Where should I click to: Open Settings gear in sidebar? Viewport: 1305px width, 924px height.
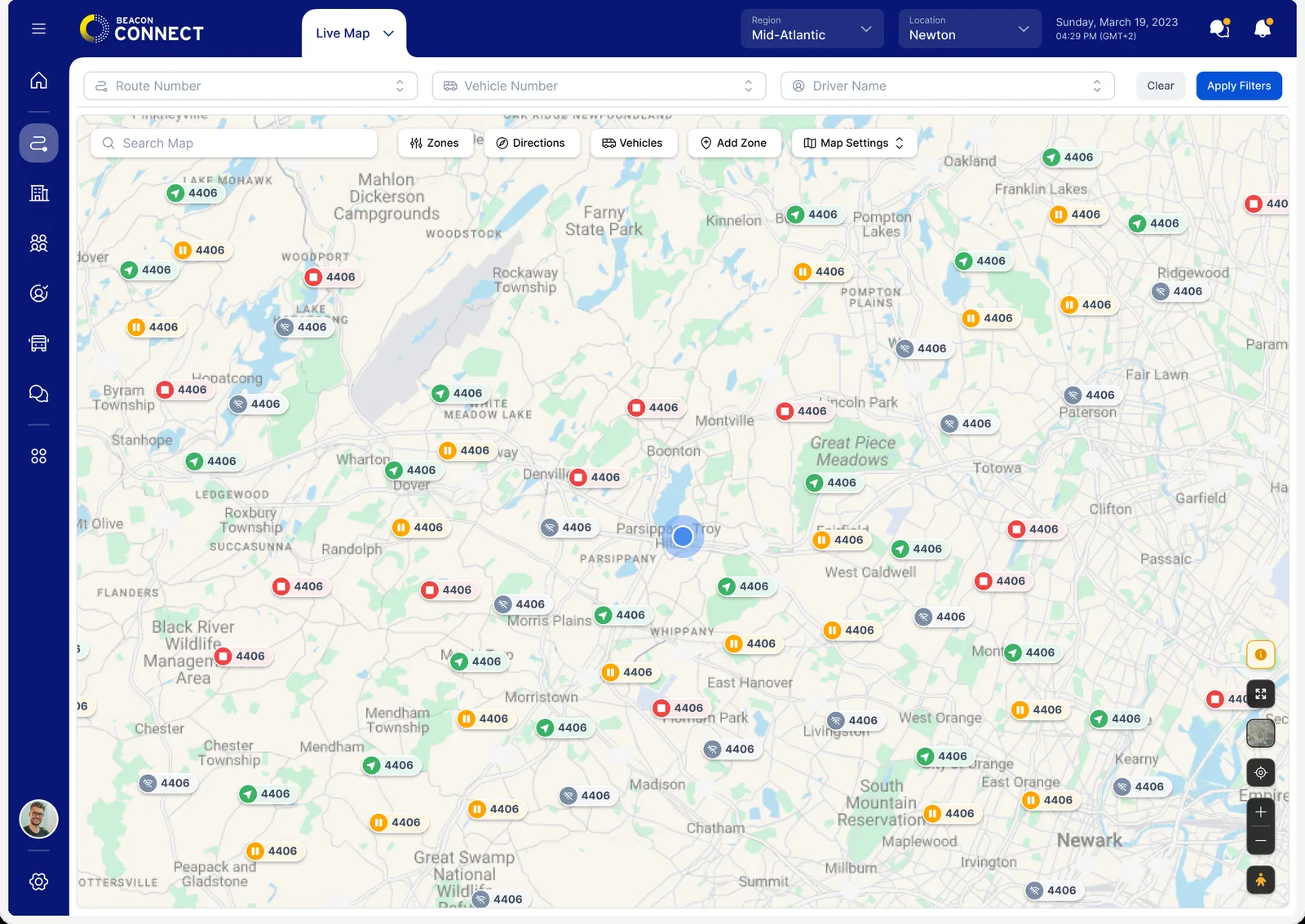click(x=38, y=882)
